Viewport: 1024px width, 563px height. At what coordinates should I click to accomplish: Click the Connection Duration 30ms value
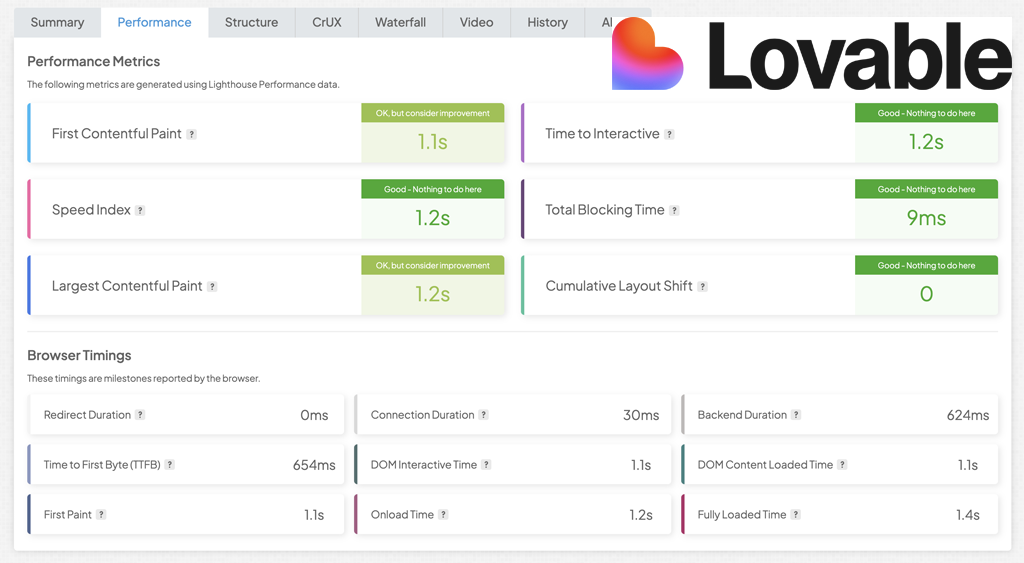point(641,415)
